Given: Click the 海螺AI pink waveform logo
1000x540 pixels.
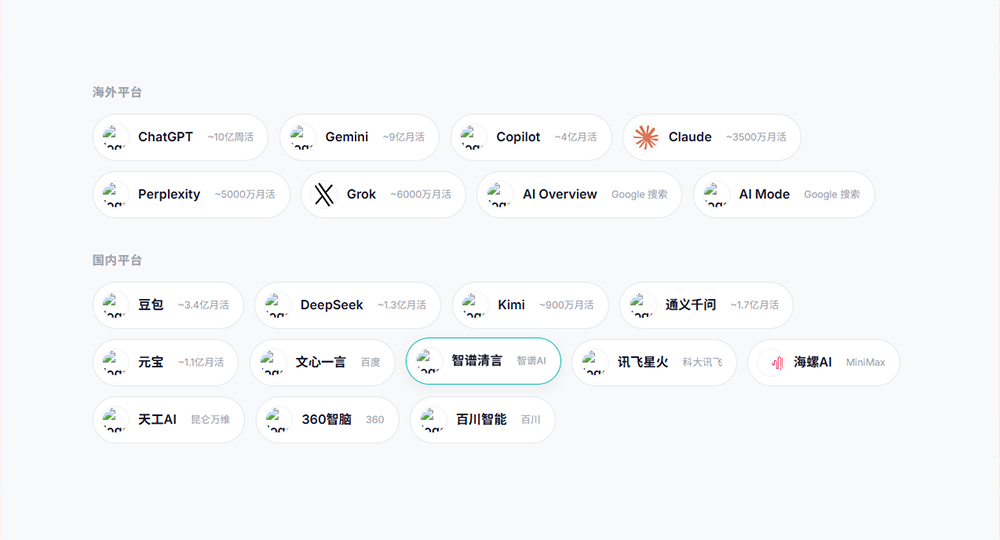Looking at the screenshot, I should [777, 363].
